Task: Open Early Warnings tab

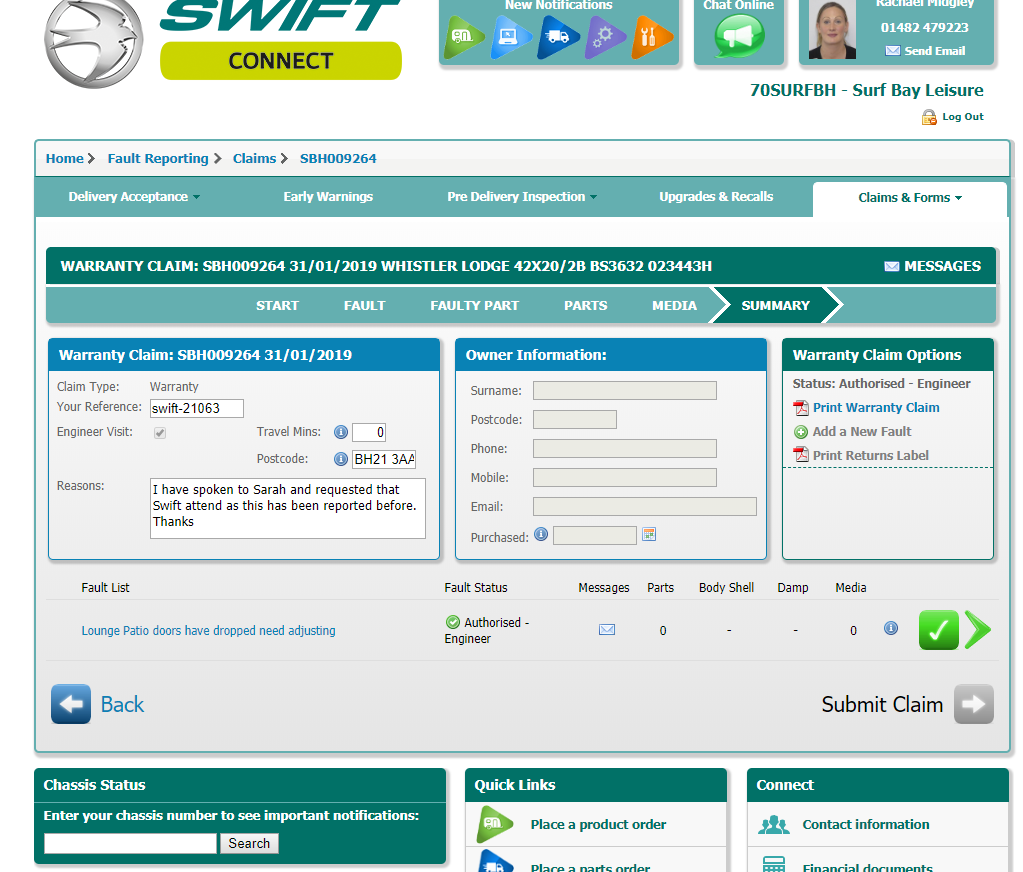Action: click(x=328, y=197)
